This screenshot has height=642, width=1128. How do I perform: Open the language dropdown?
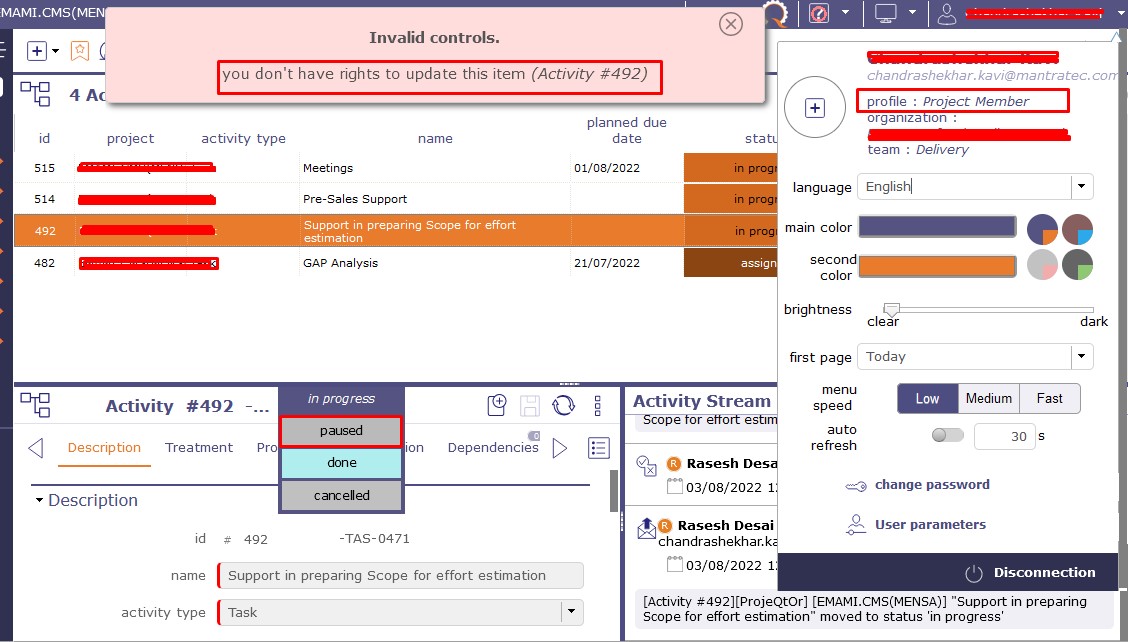pyautogui.click(x=1080, y=187)
